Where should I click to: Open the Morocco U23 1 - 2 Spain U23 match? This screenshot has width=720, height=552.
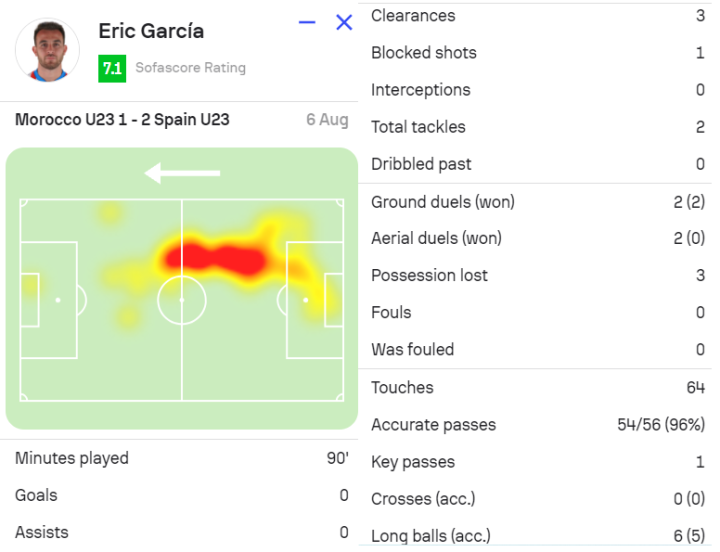click(x=122, y=120)
